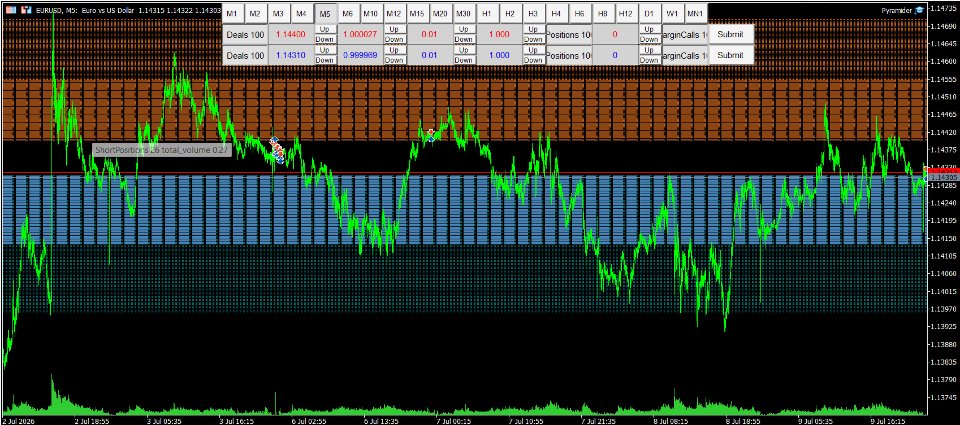960x425 pixels.
Task: Pick the H3 timeframe button
Action: [533, 13]
